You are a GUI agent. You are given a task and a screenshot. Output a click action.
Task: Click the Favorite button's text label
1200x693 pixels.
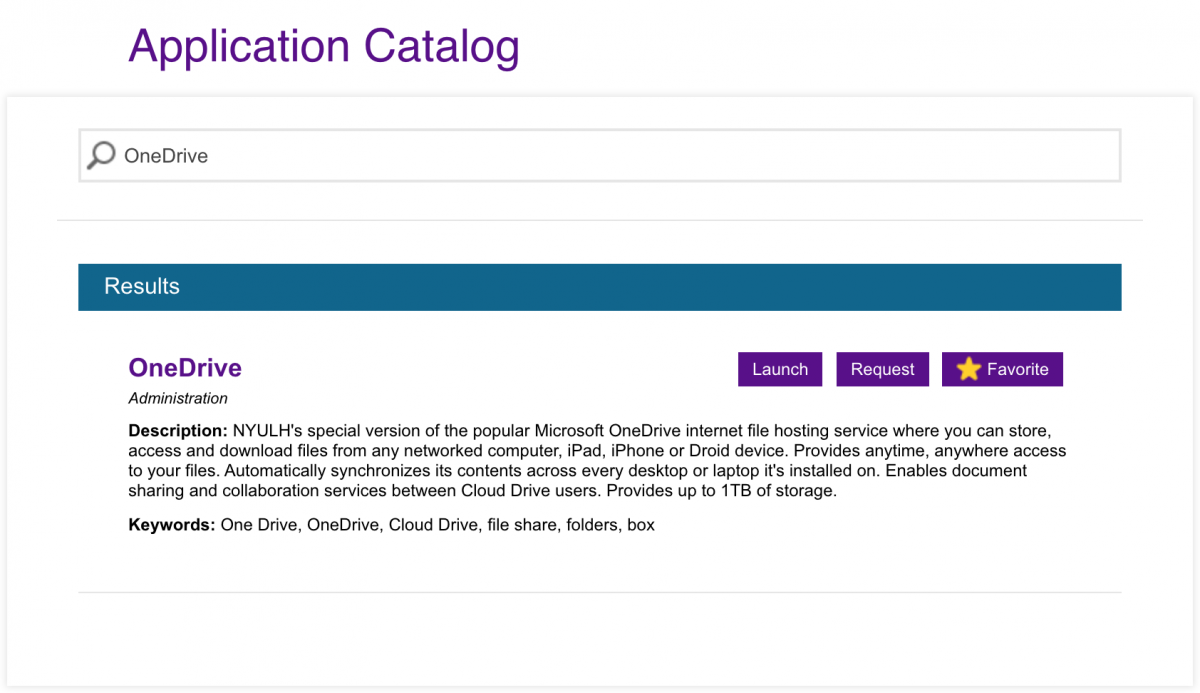point(1017,369)
